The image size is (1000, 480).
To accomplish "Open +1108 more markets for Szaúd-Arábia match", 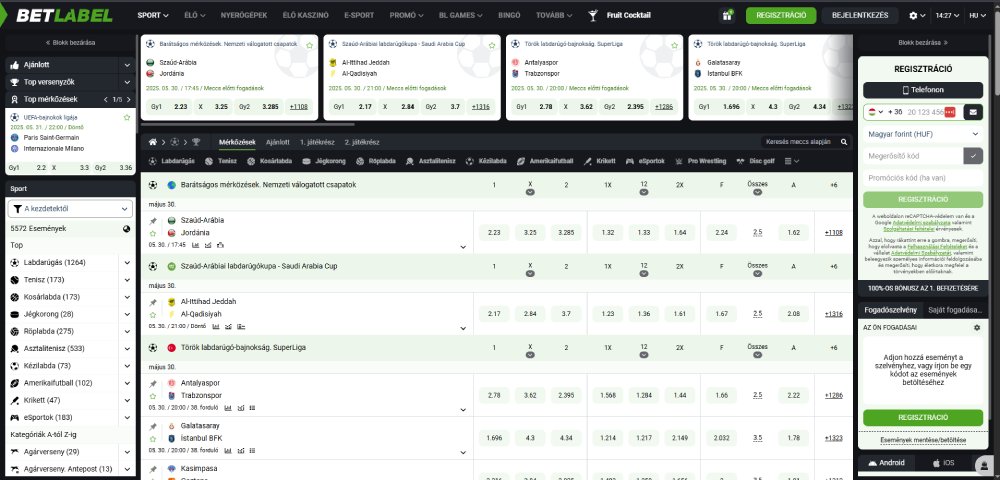I will tap(834, 233).
